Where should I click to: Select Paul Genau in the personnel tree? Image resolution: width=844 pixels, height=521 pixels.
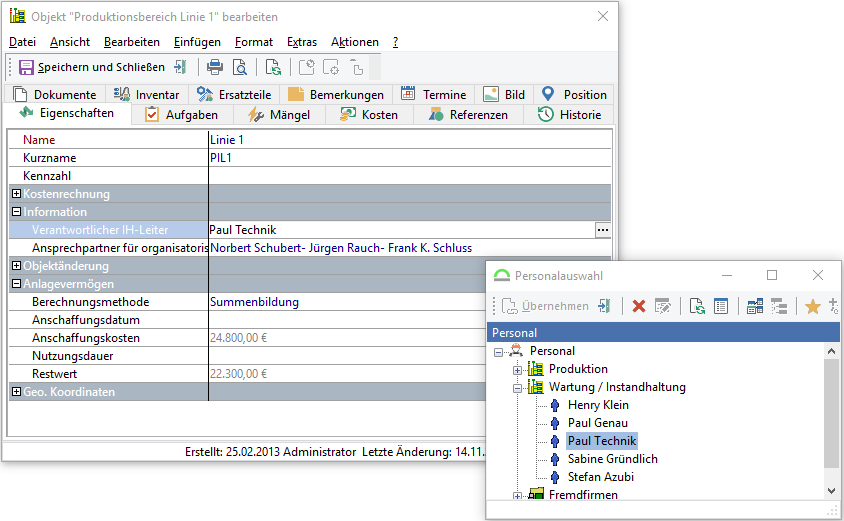point(597,423)
